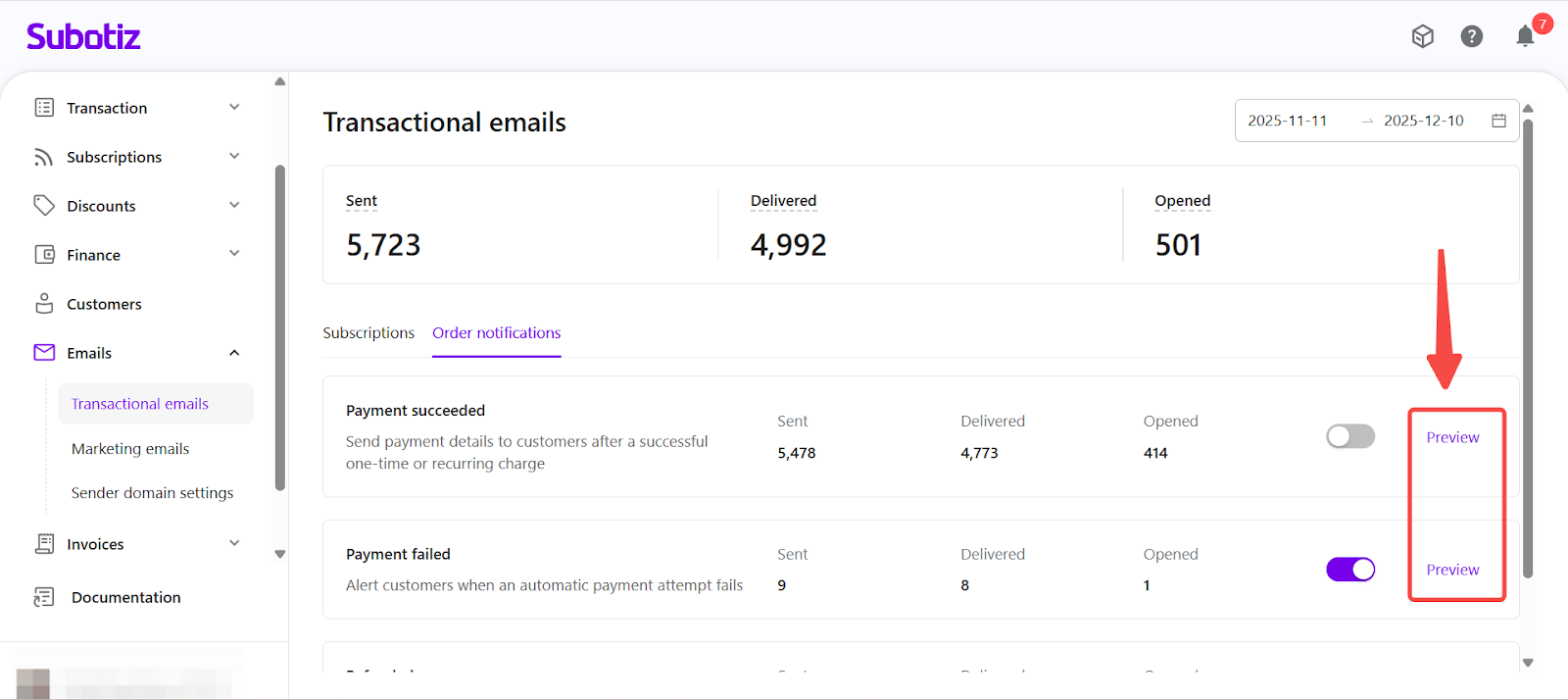Screen dimensions: 1568x700
Task: Expand the Invoices sidebar chevron
Action: pyautogui.click(x=234, y=543)
